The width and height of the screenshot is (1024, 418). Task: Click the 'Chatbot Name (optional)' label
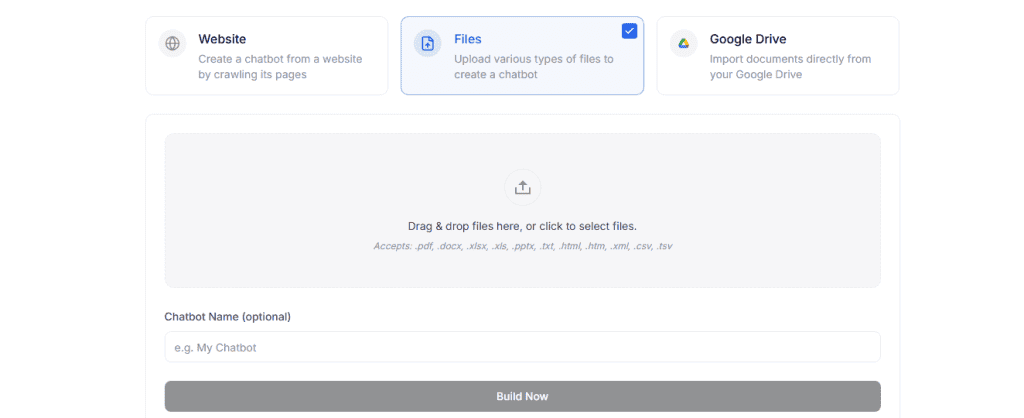(x=227, y=317)
